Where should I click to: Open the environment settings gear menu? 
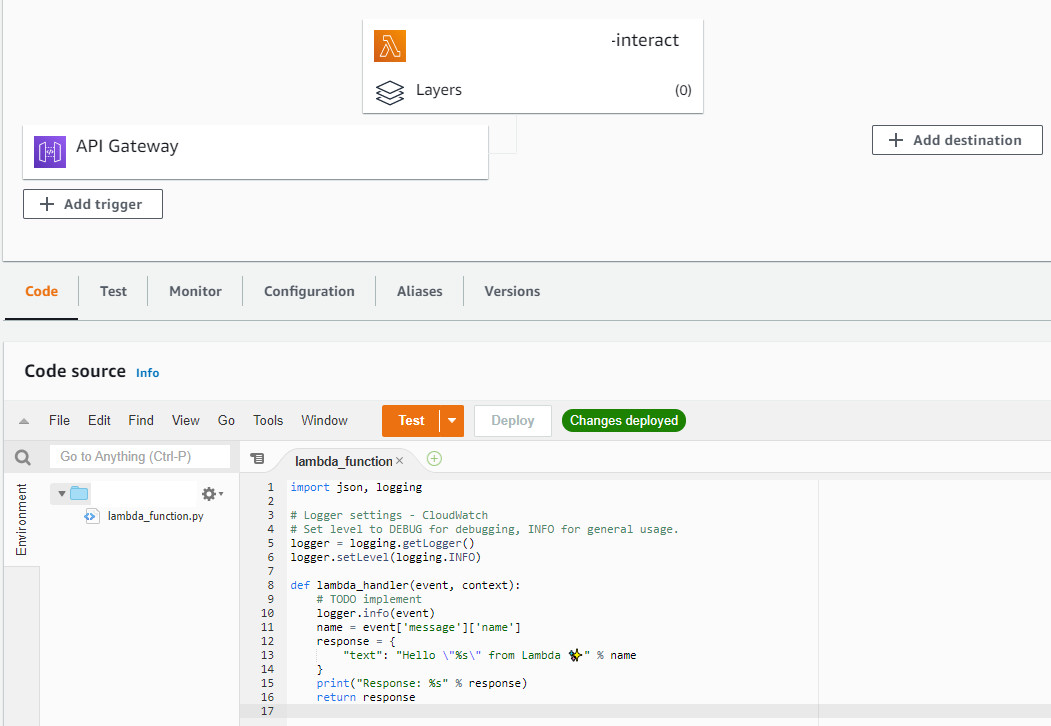(212, 494)
